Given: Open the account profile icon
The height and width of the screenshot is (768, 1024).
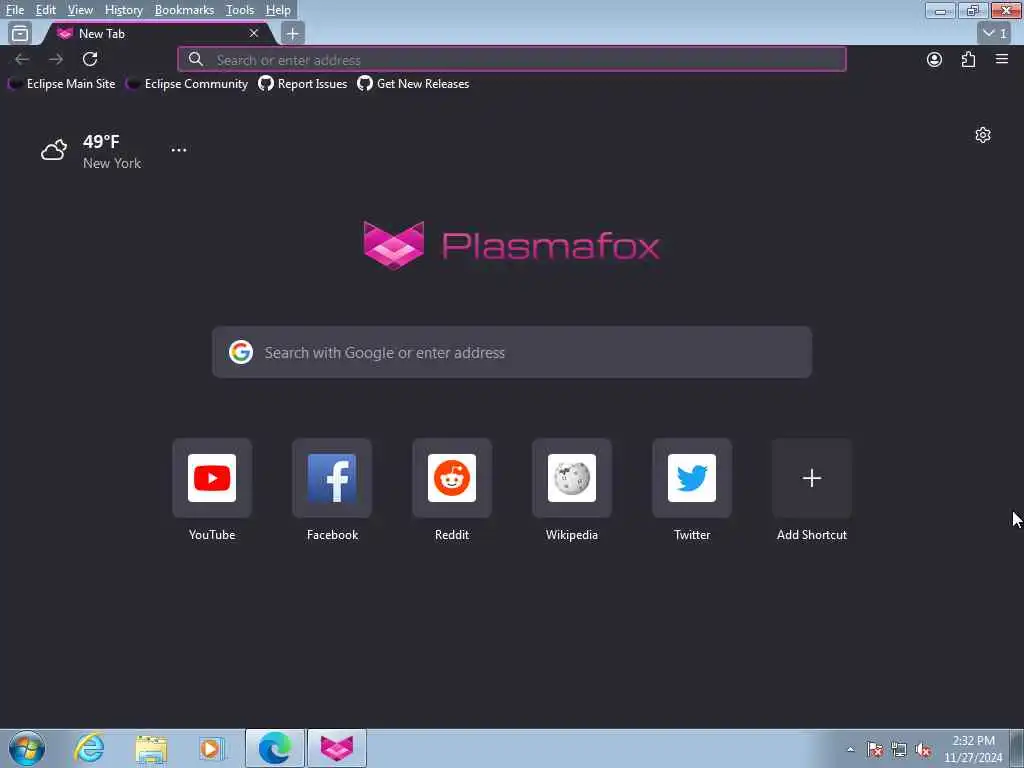Looking at the screenshot, I should click(x=935, y=59).
